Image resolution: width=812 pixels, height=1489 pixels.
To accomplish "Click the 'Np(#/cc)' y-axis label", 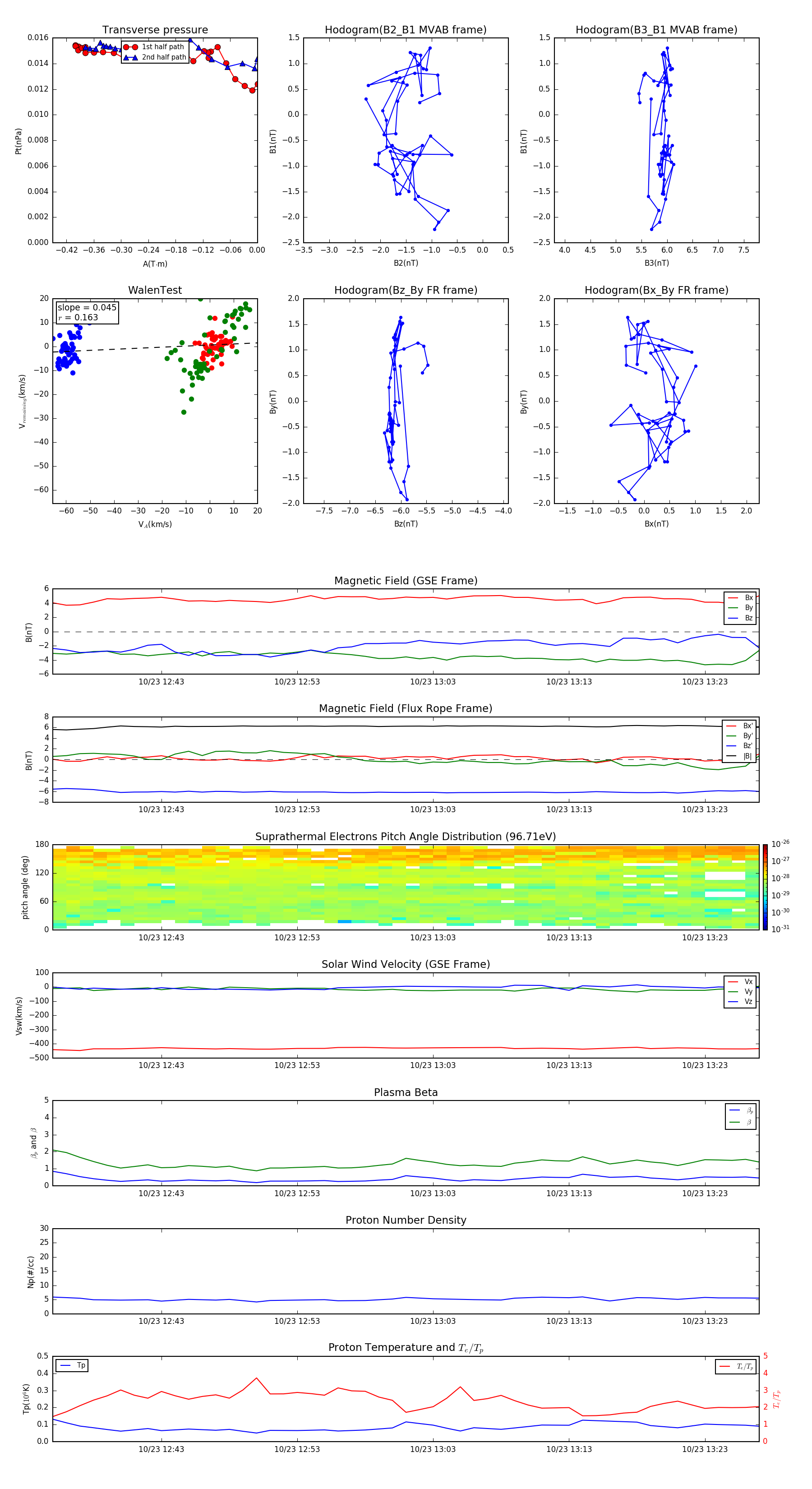I will pos(31,1272).
